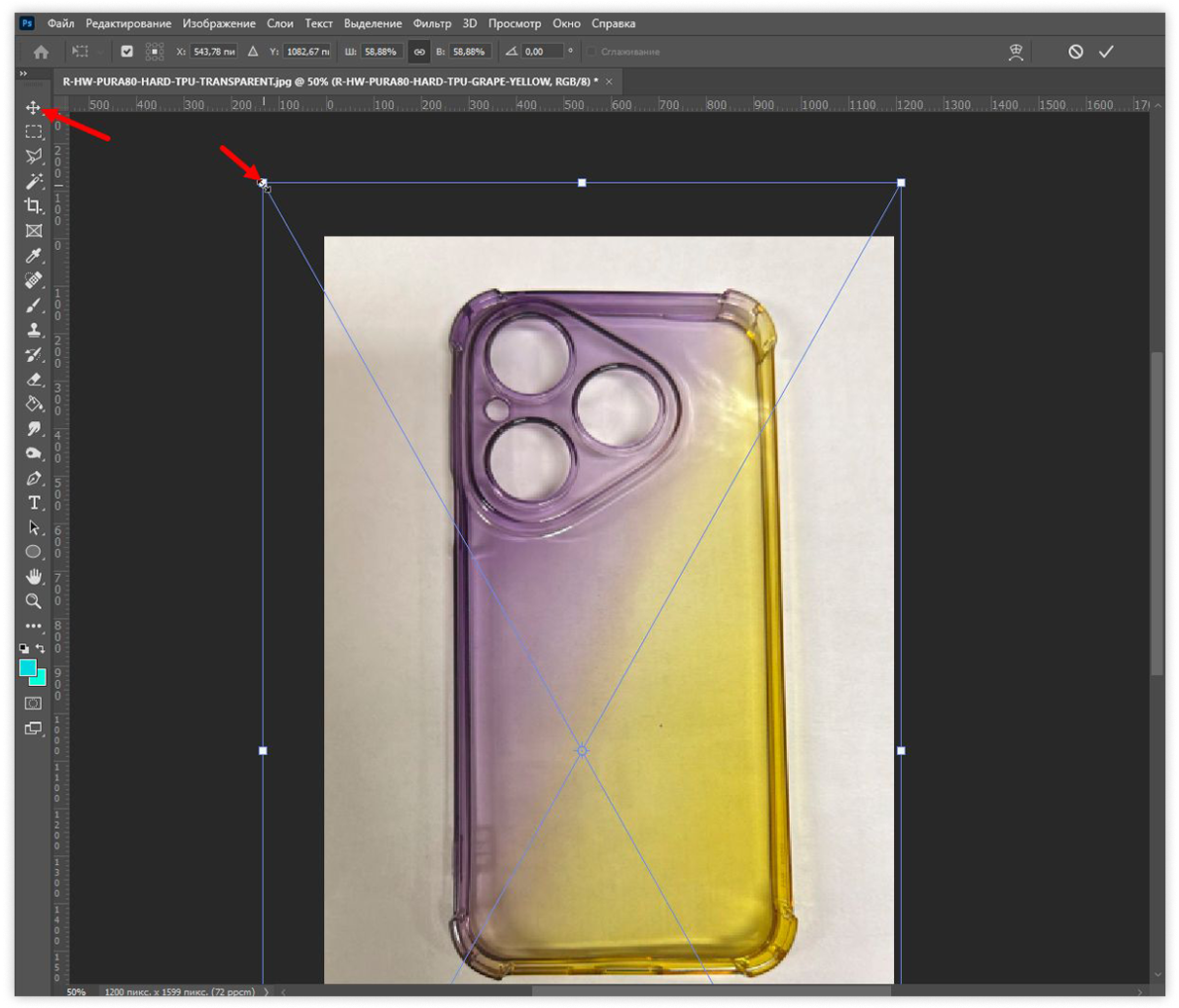The image size is (1179, 1008).
Task: Switch to the Zoom tool
Action: [x=33, y=601]
